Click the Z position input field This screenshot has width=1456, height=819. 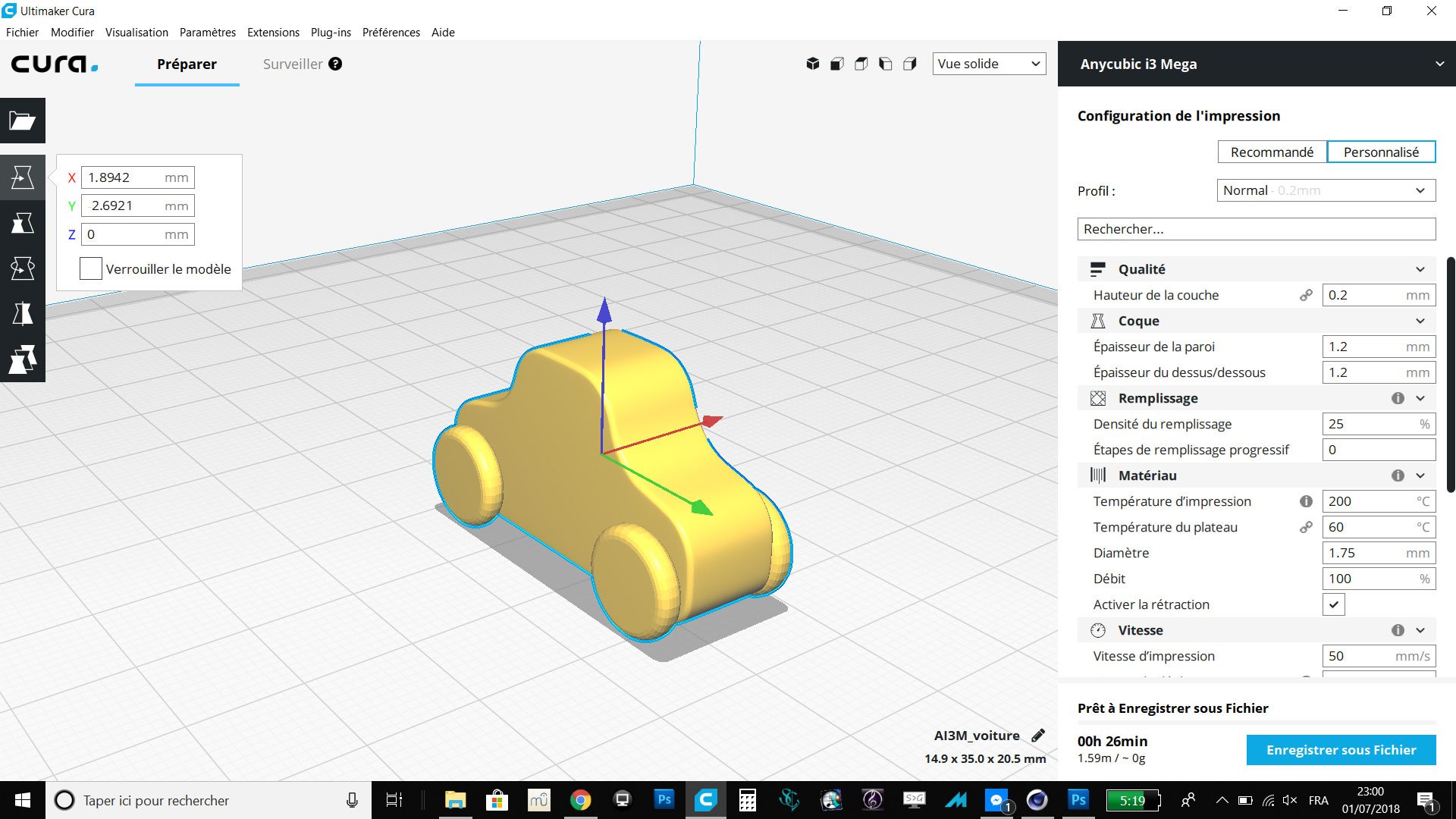(137, 234)
